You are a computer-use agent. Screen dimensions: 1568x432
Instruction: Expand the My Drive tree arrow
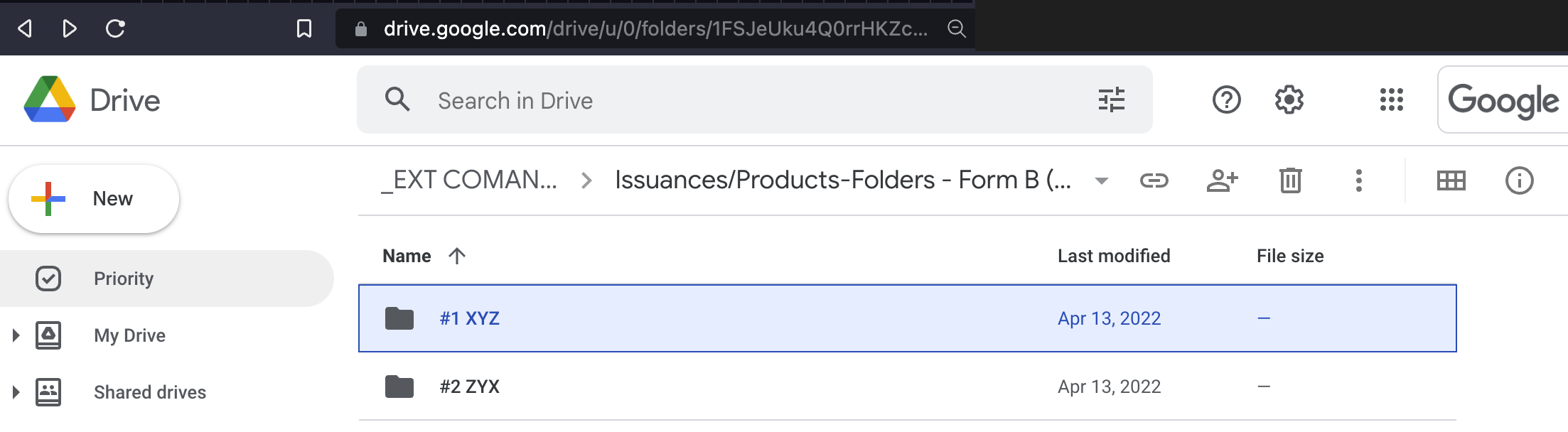[x=16, y=335]
